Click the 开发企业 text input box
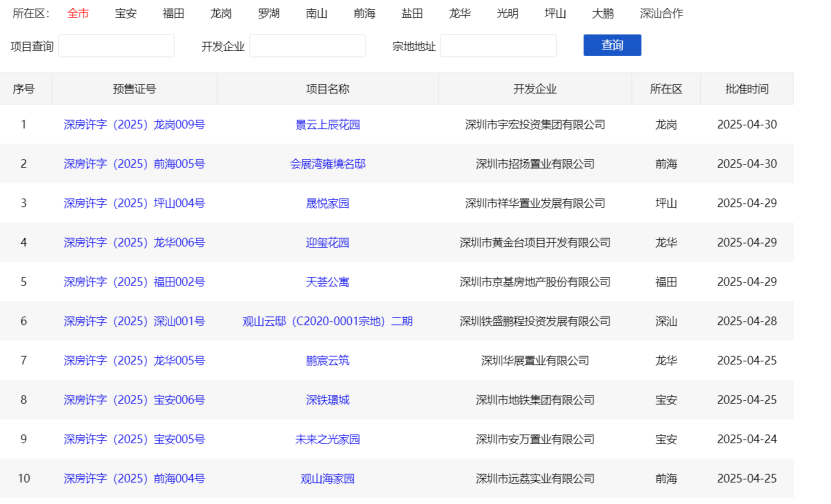This screenshot has height=504, width=831. [307, 46]
